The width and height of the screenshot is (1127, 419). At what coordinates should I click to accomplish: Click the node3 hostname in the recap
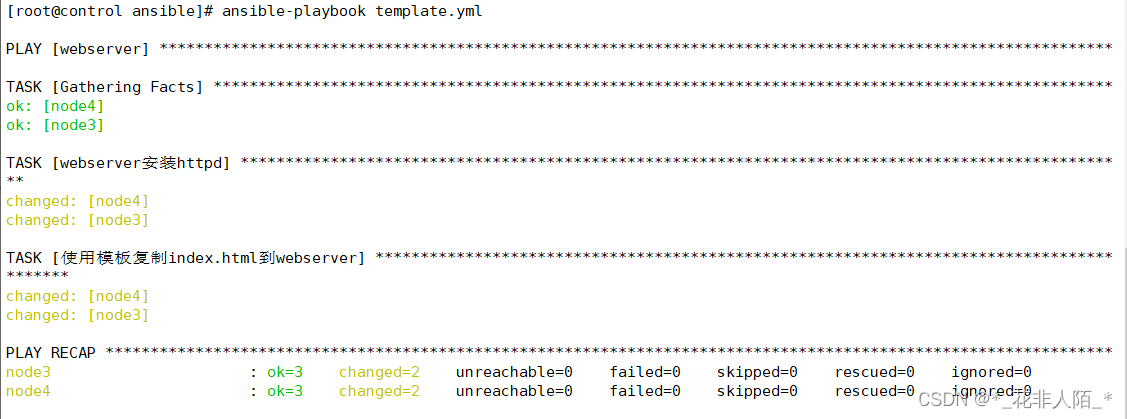coord(28,372)
